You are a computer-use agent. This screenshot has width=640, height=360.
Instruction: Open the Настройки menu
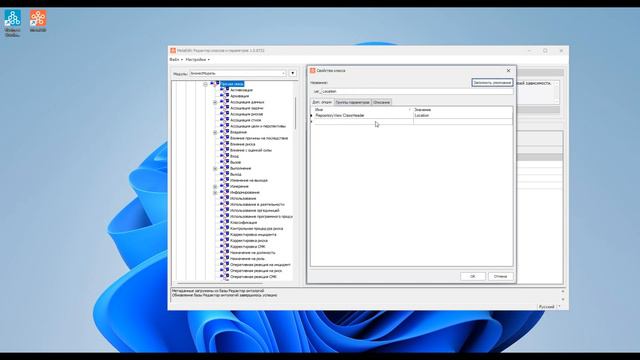pos(198,60)
